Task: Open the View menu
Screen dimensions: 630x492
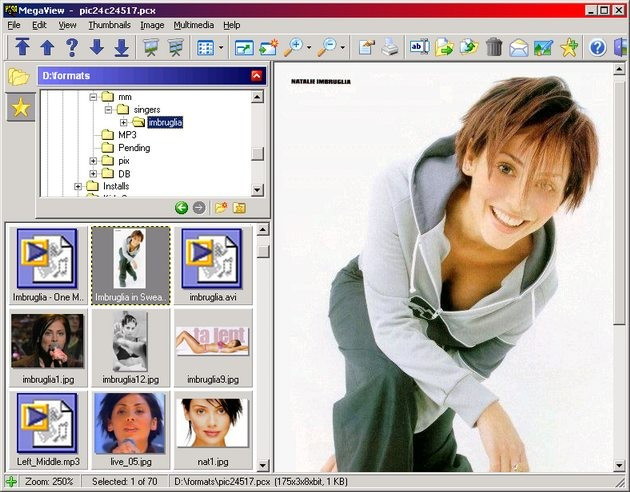Action: (x=67, y=25)
